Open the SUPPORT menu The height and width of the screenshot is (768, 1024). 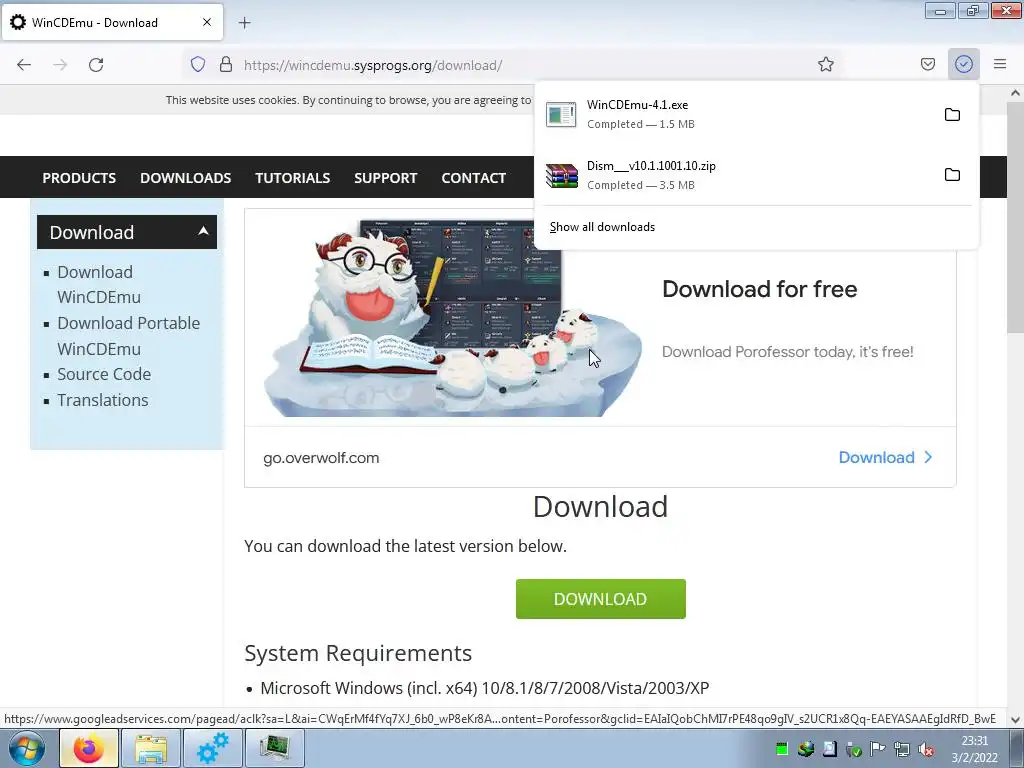pos(385,178)
